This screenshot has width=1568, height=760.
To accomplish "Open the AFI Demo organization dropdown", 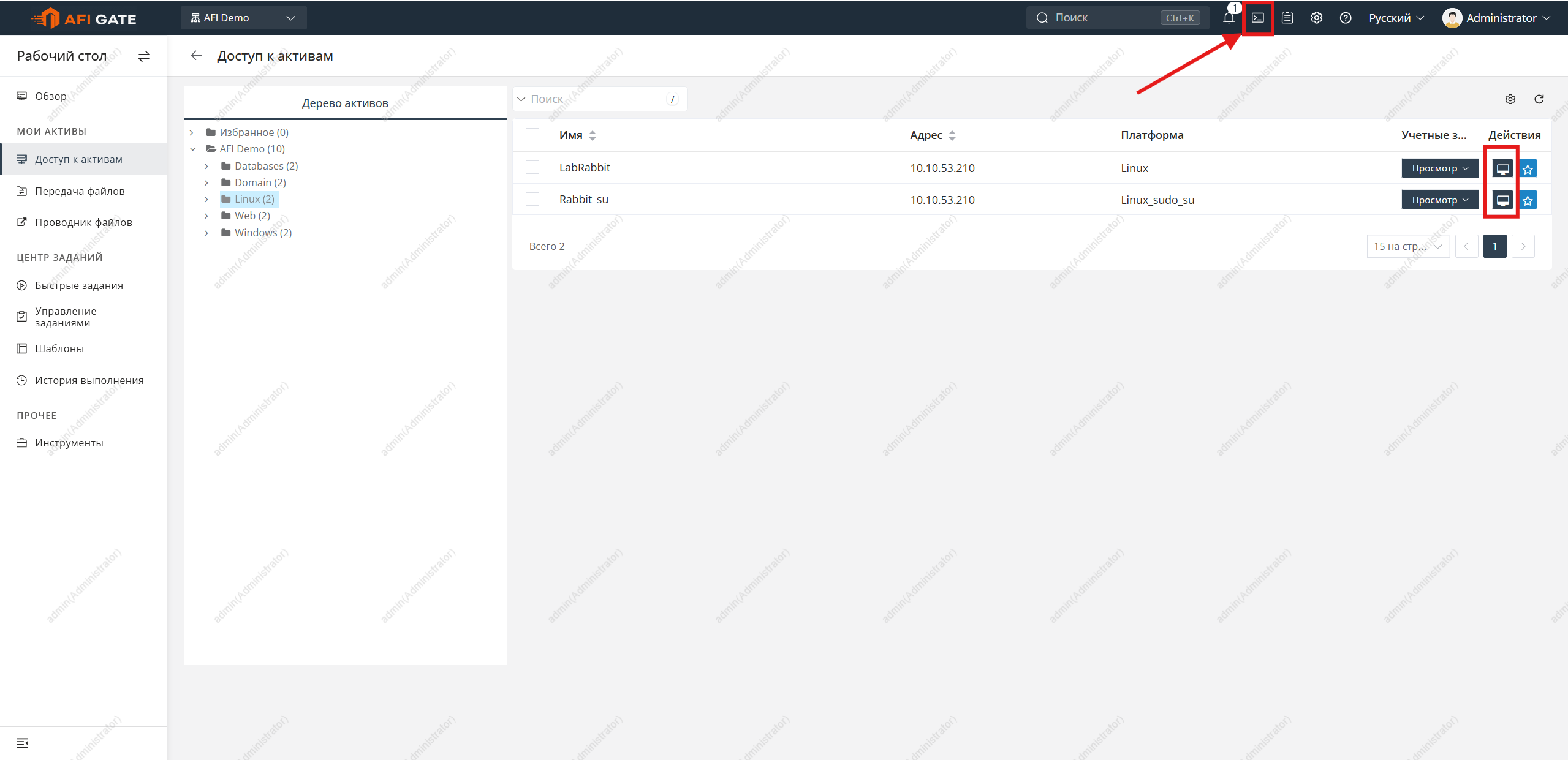I will point(243,18).
